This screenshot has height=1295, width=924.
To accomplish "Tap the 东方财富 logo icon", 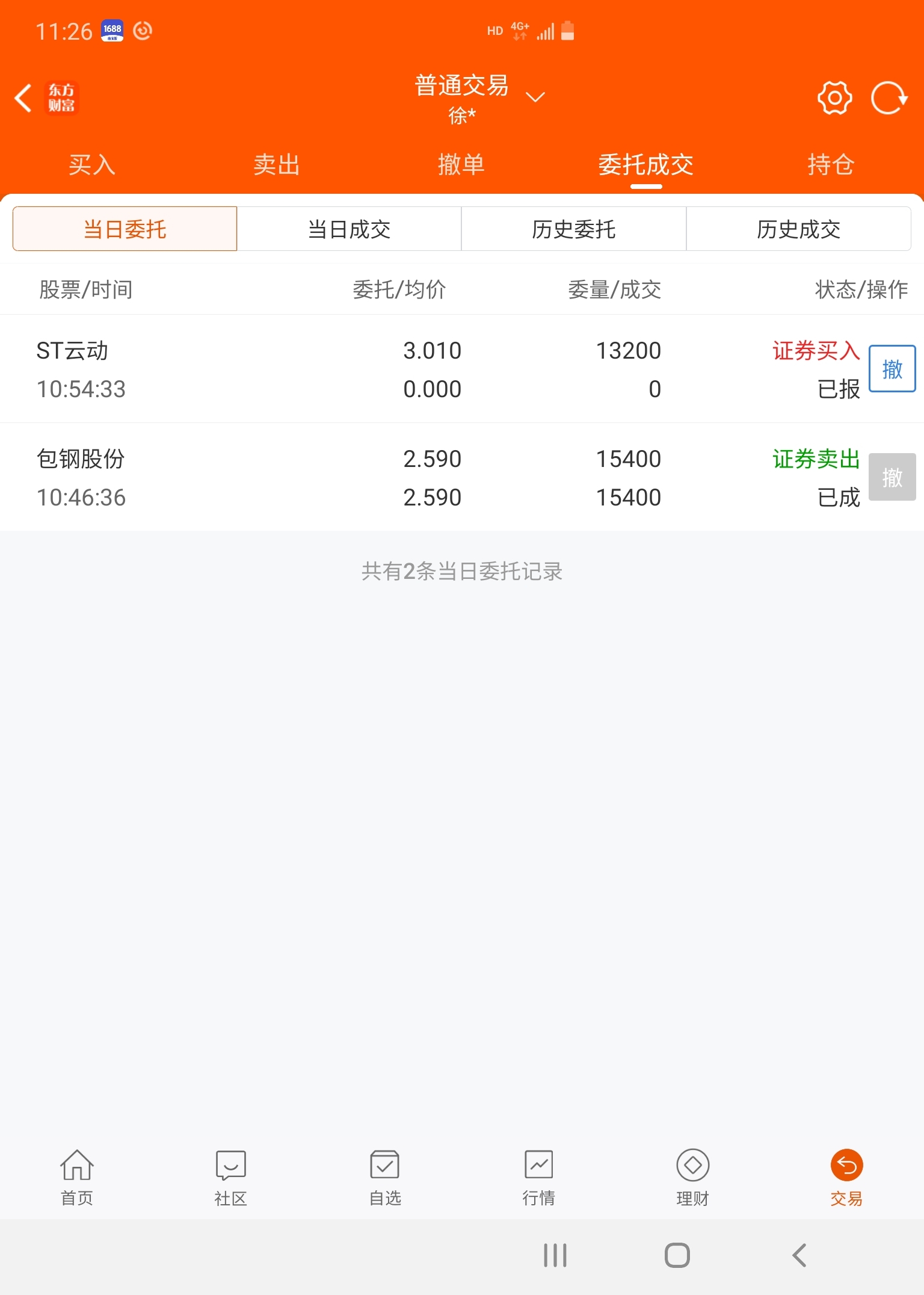I will pyautogui.click(x=61, y=98).
